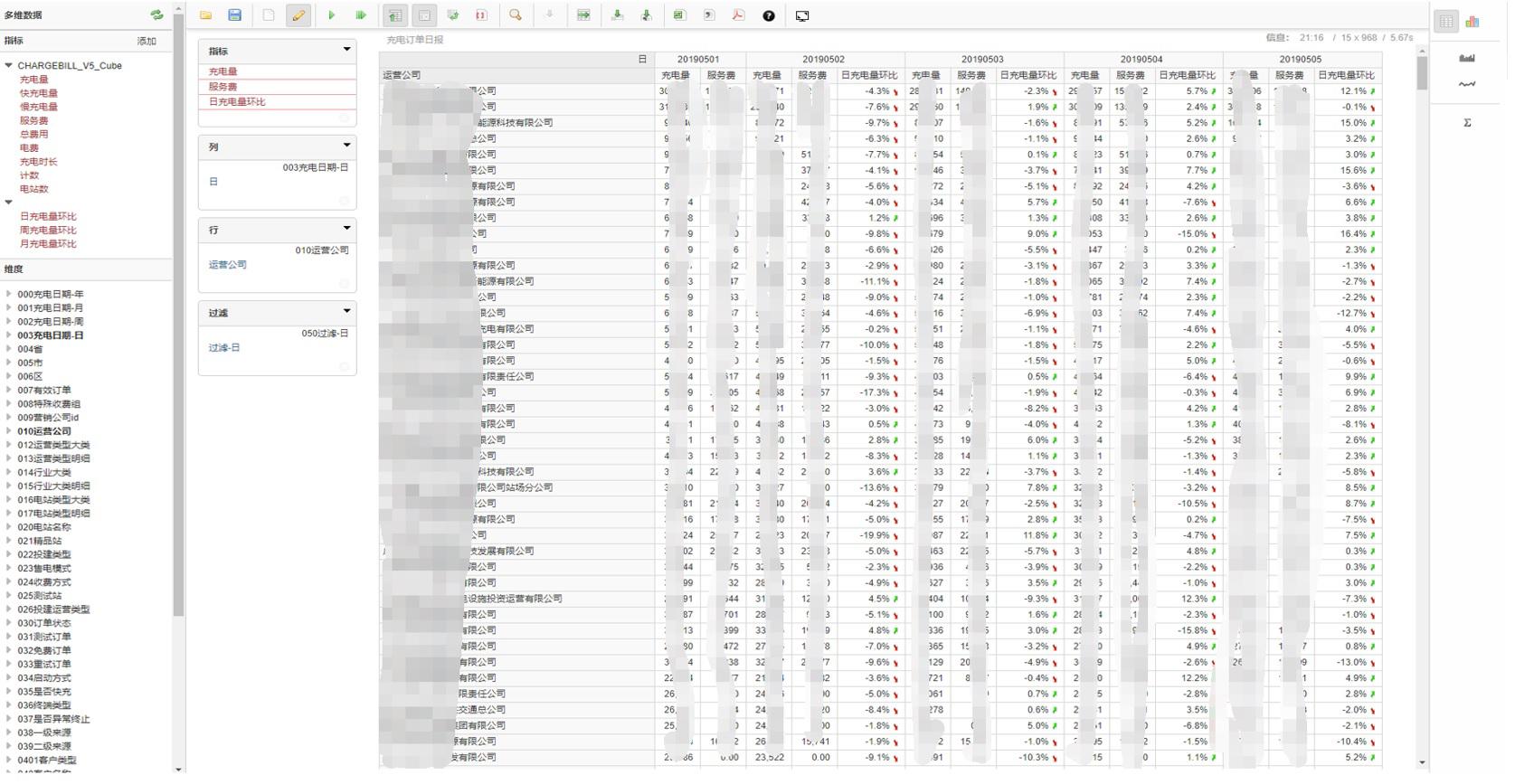Show the MDX view with the red braces icon
The image size is (1515, 784).
(481, 15)
